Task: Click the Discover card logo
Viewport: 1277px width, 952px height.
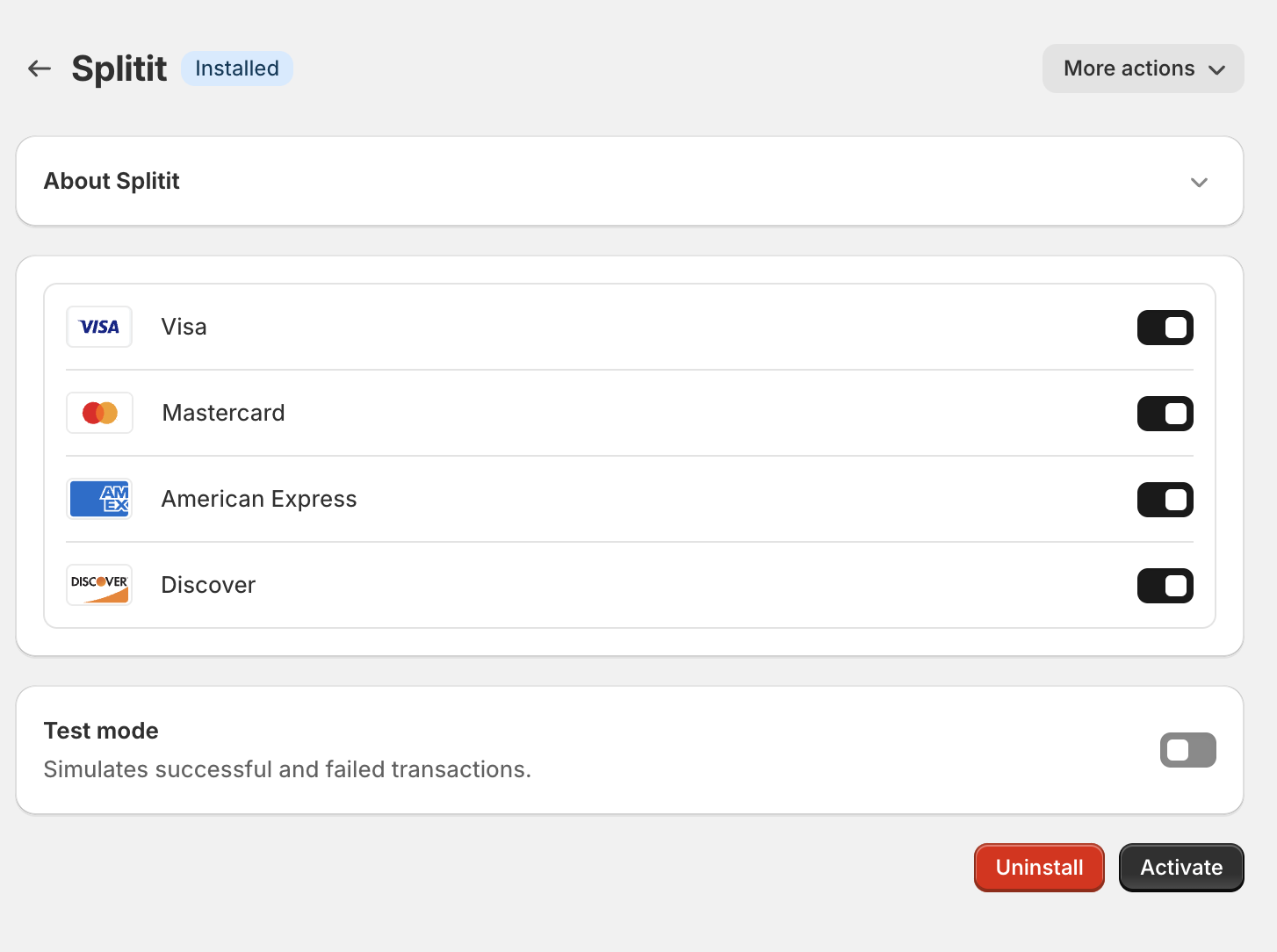Action: (x=99, y=585)
